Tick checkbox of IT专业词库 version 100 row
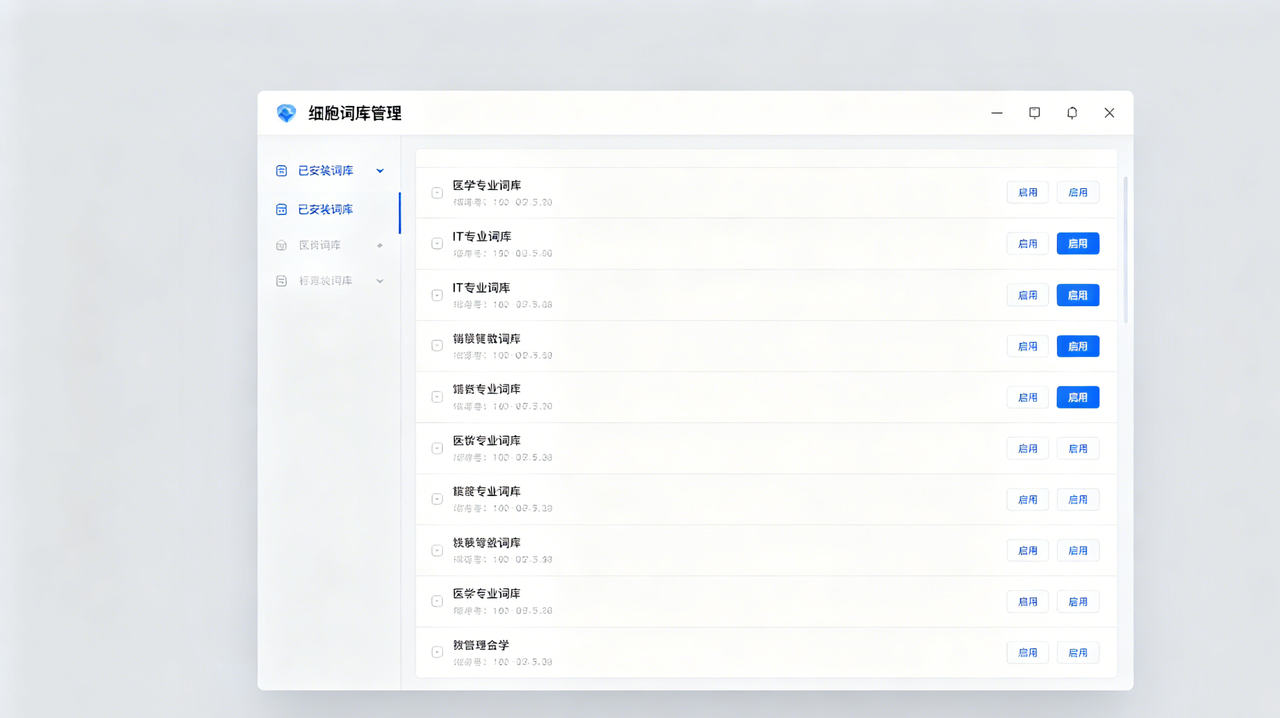The image size is (1280, 718). tap(437, 295)
